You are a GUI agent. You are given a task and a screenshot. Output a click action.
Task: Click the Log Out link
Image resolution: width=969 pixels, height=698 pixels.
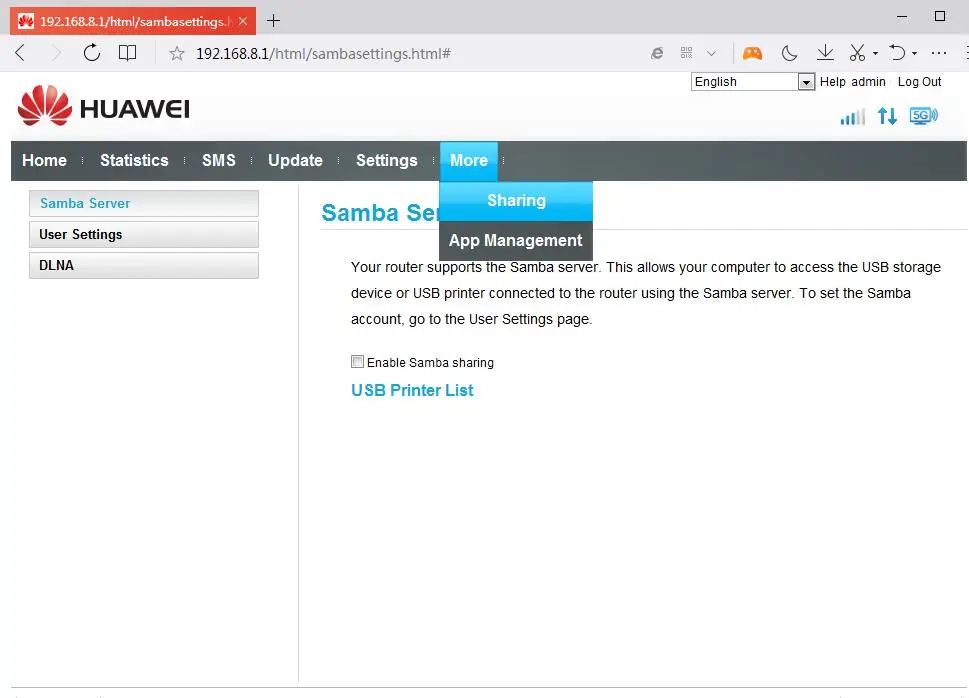point(919,82)
